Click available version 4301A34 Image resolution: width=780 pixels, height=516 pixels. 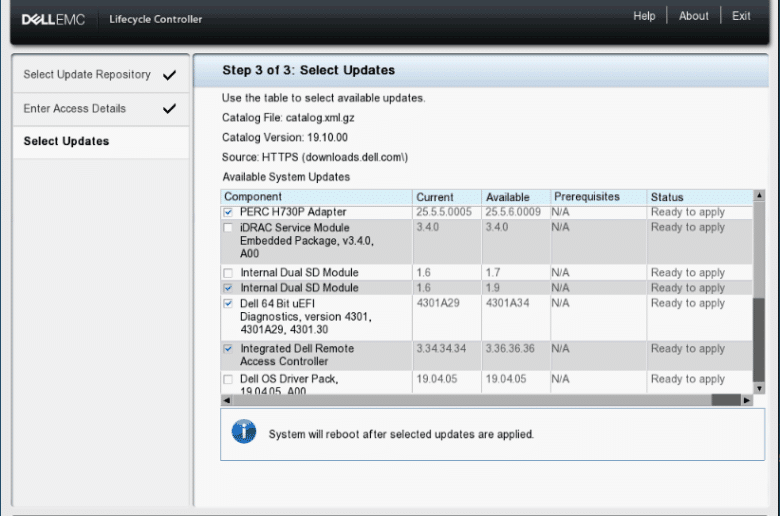click(507, 303)
